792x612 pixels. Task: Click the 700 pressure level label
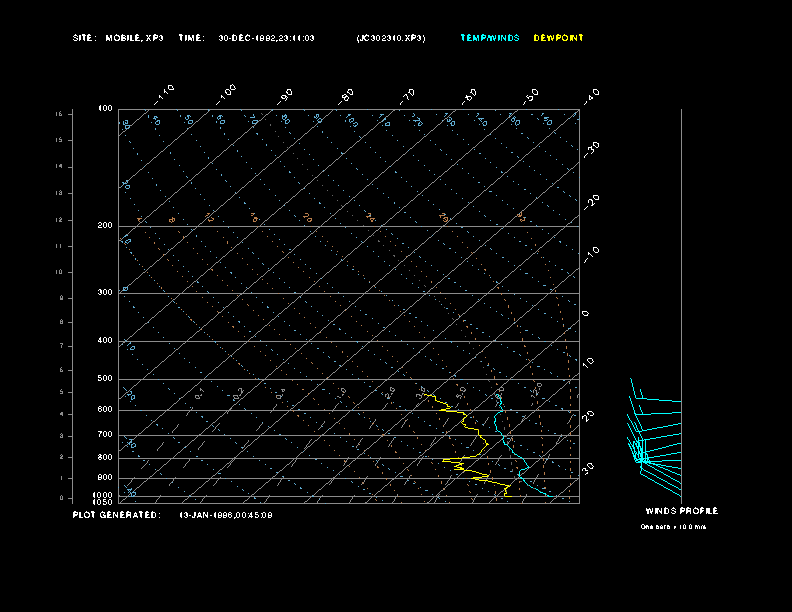click(105, 435)
